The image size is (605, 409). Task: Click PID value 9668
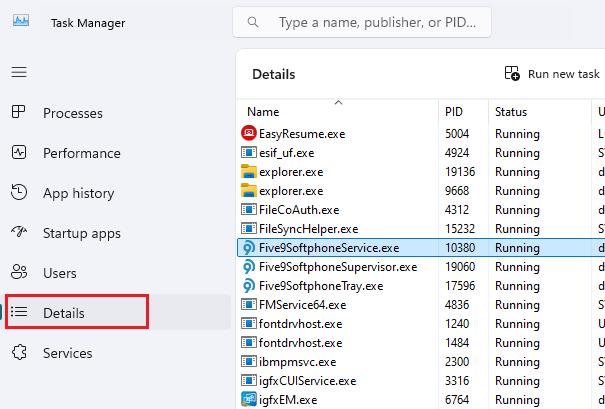(x=457, y=191)
